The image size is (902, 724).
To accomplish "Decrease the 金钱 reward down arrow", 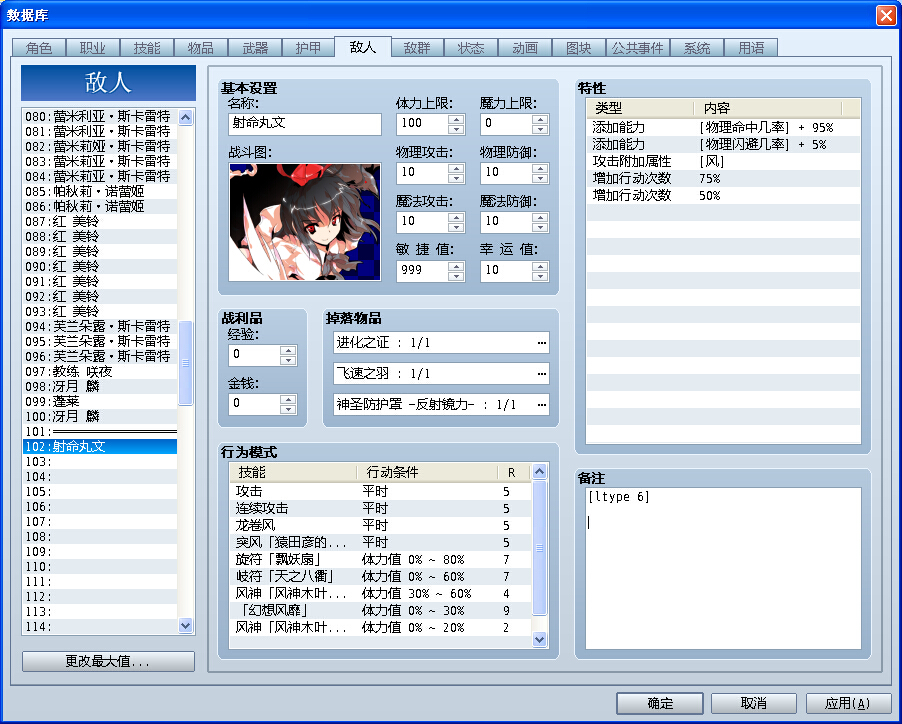I will pos(288,408).
